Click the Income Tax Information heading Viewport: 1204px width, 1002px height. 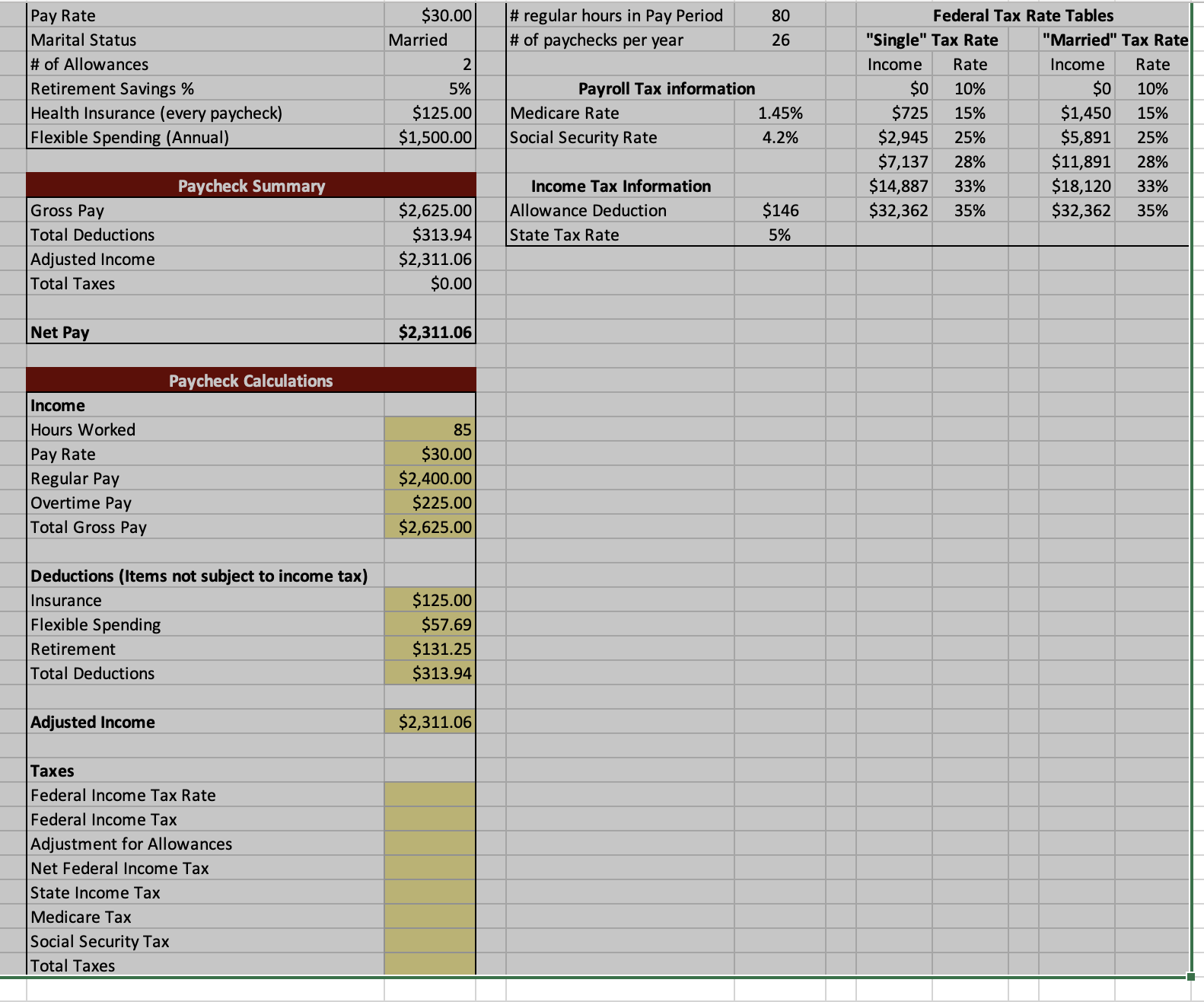coord(621,186)
